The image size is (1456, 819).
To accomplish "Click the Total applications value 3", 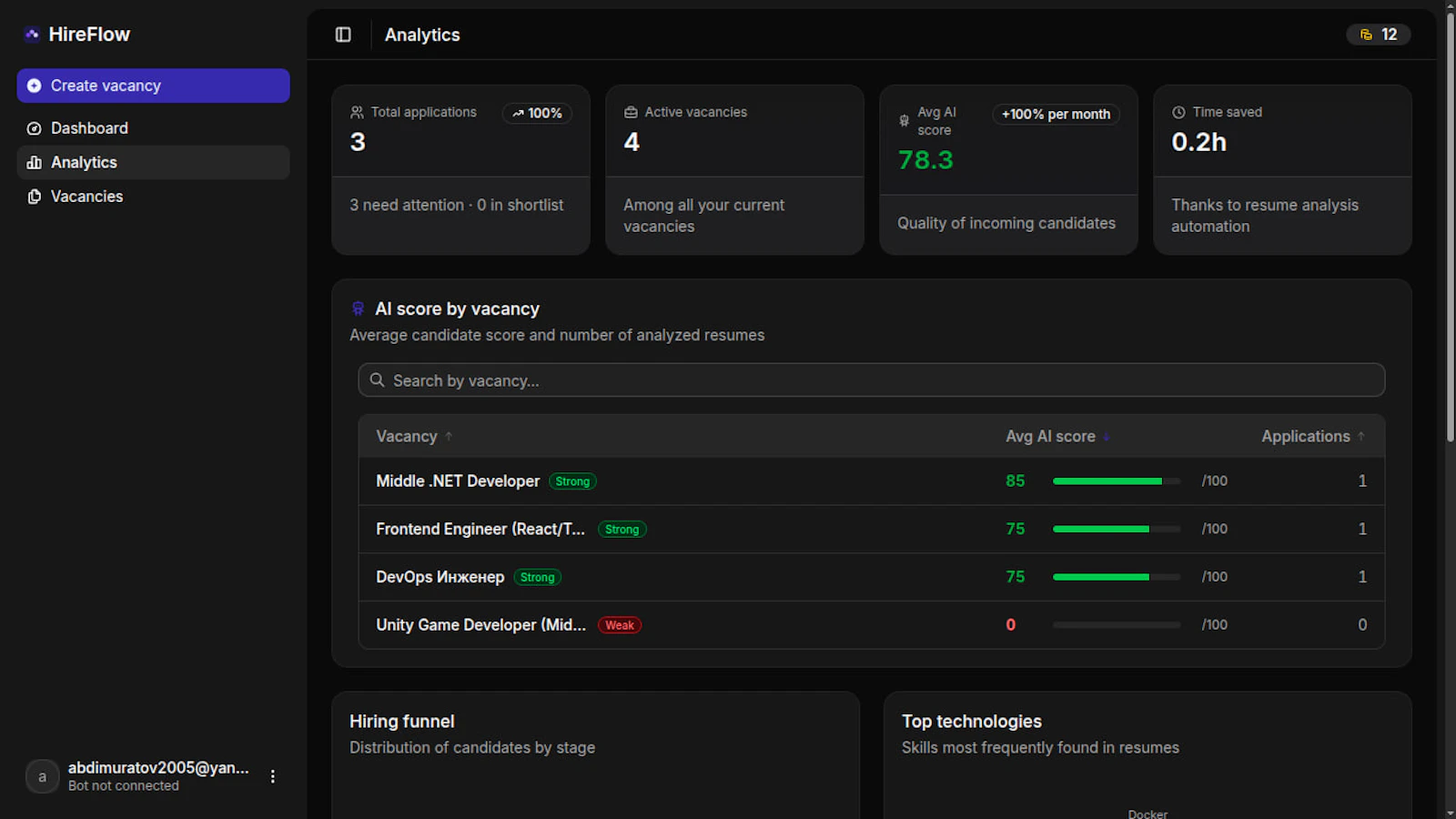I will pos(358,142).
